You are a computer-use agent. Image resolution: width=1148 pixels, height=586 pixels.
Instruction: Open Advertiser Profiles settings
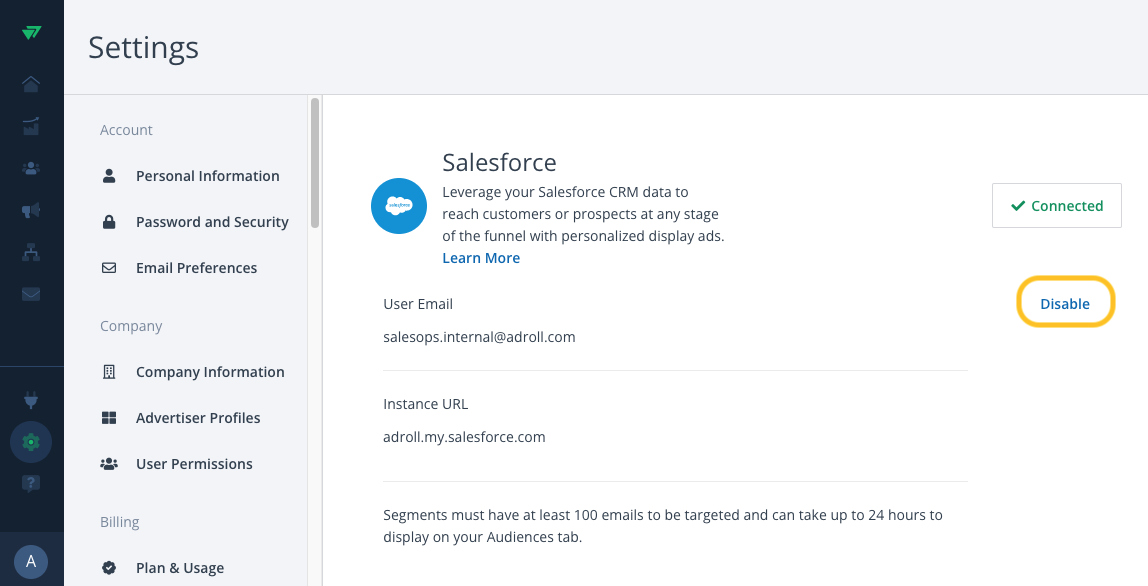198,418
